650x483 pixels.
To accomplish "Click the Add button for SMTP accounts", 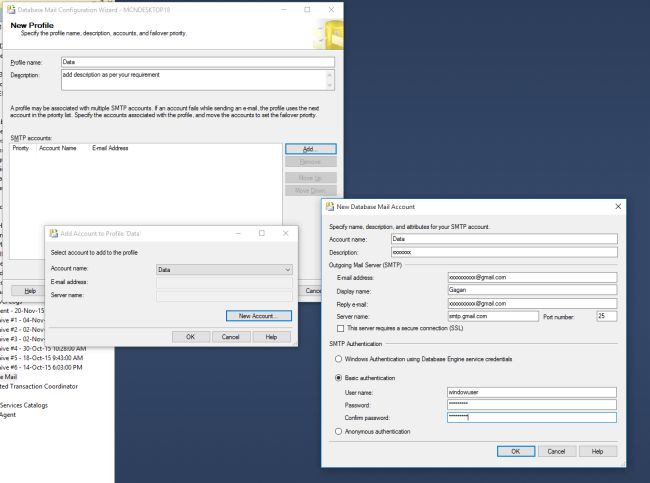I will (310, 149).
